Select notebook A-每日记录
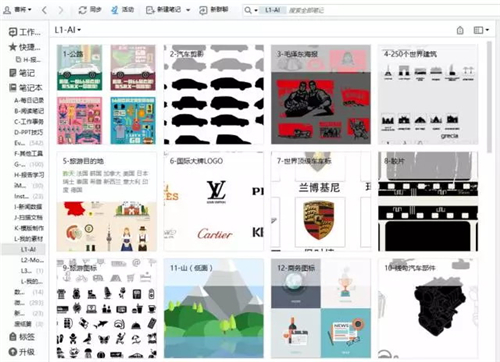 [29, 100]
